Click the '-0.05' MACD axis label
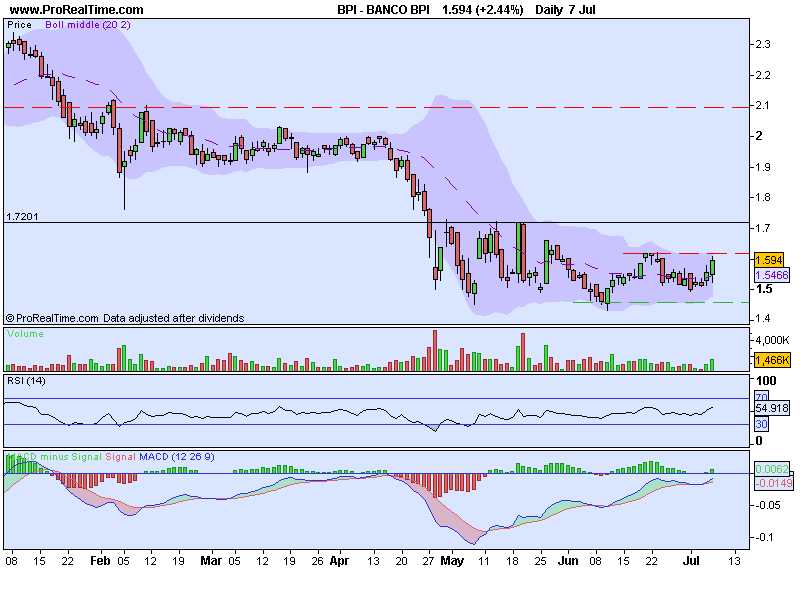This screenshot has width=800, height=600. pos(768,505)
